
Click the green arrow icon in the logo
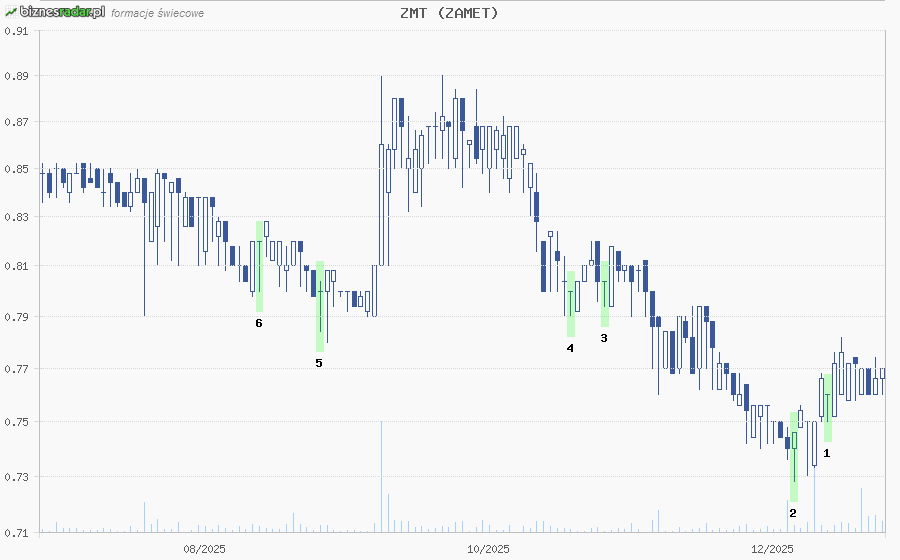tap(9, 12)
